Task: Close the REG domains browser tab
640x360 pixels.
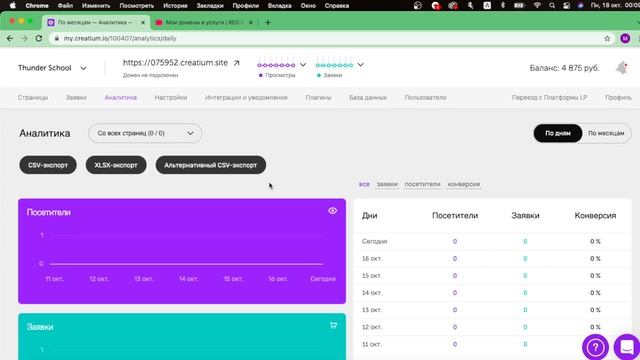Action: coord(251,22)
